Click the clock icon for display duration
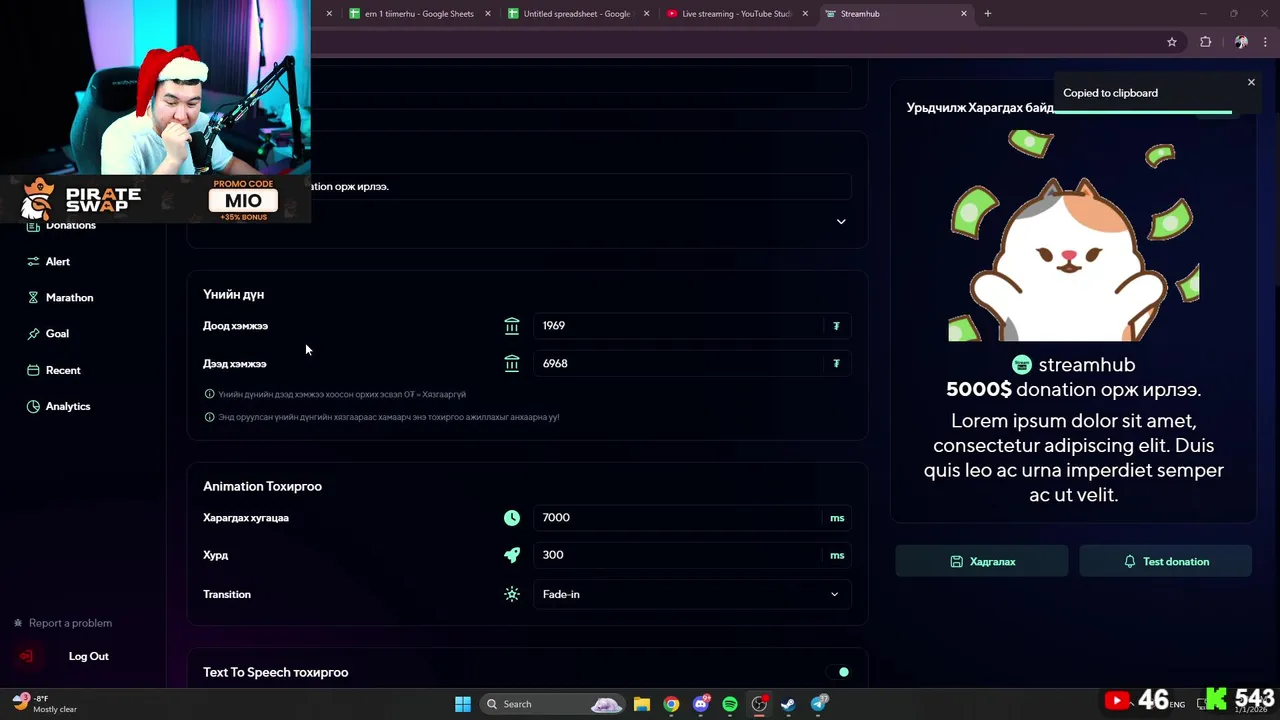The height and width of the screenshot is (720, 1280). pyautogui.click(x=512, y=517)
